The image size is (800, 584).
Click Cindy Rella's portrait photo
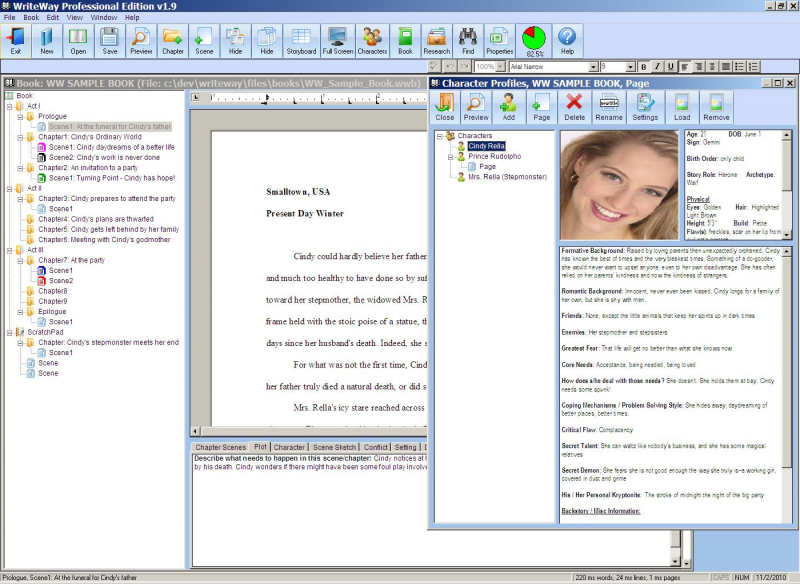[x=619, y=185]
